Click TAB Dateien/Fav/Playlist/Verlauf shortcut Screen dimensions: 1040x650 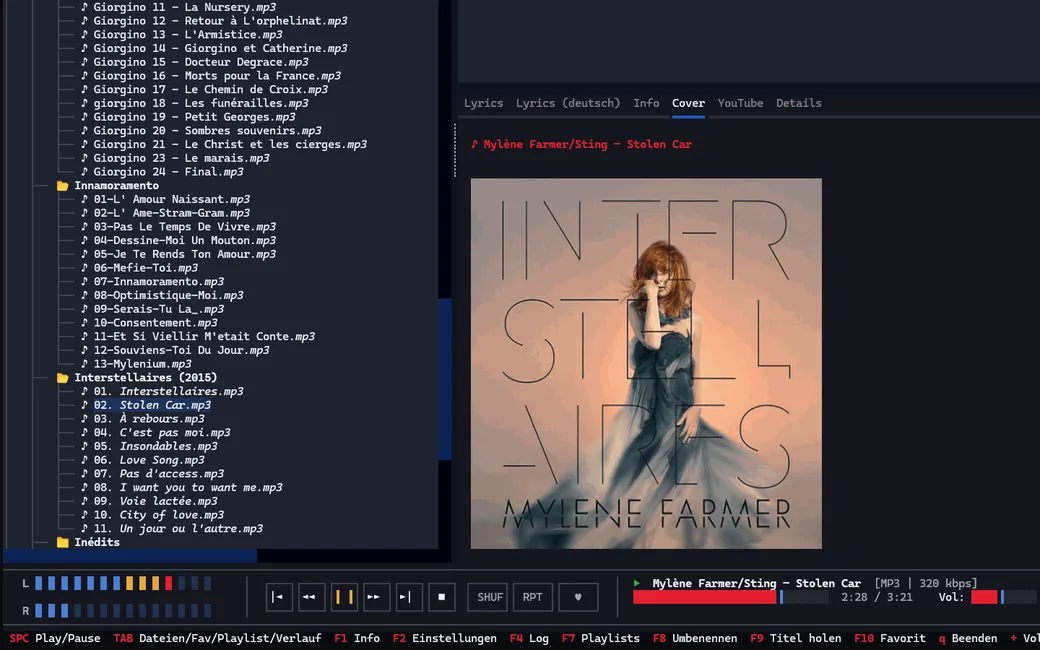(218, 639)
